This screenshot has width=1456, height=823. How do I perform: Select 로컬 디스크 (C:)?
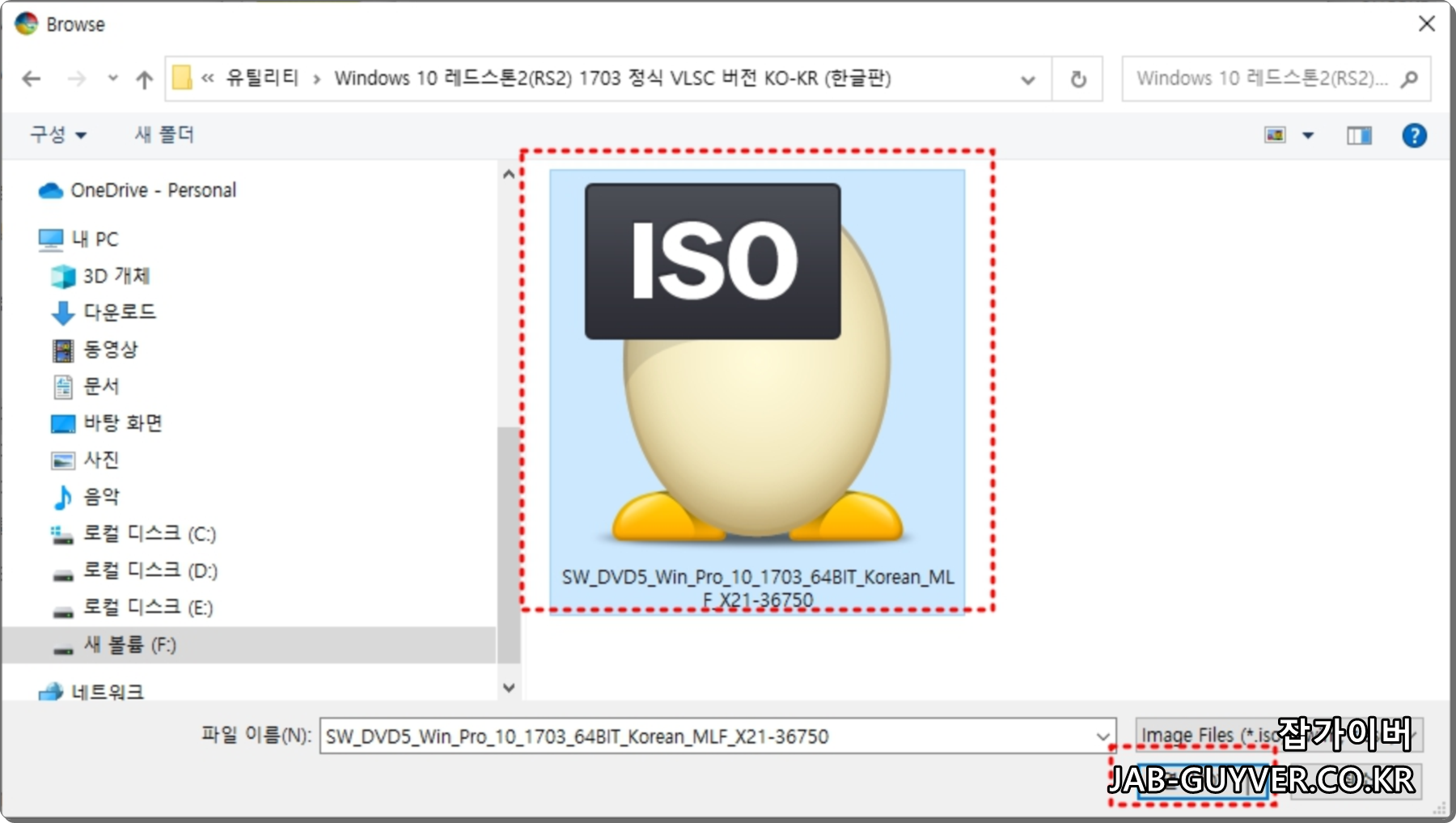(x=133, y=533)
